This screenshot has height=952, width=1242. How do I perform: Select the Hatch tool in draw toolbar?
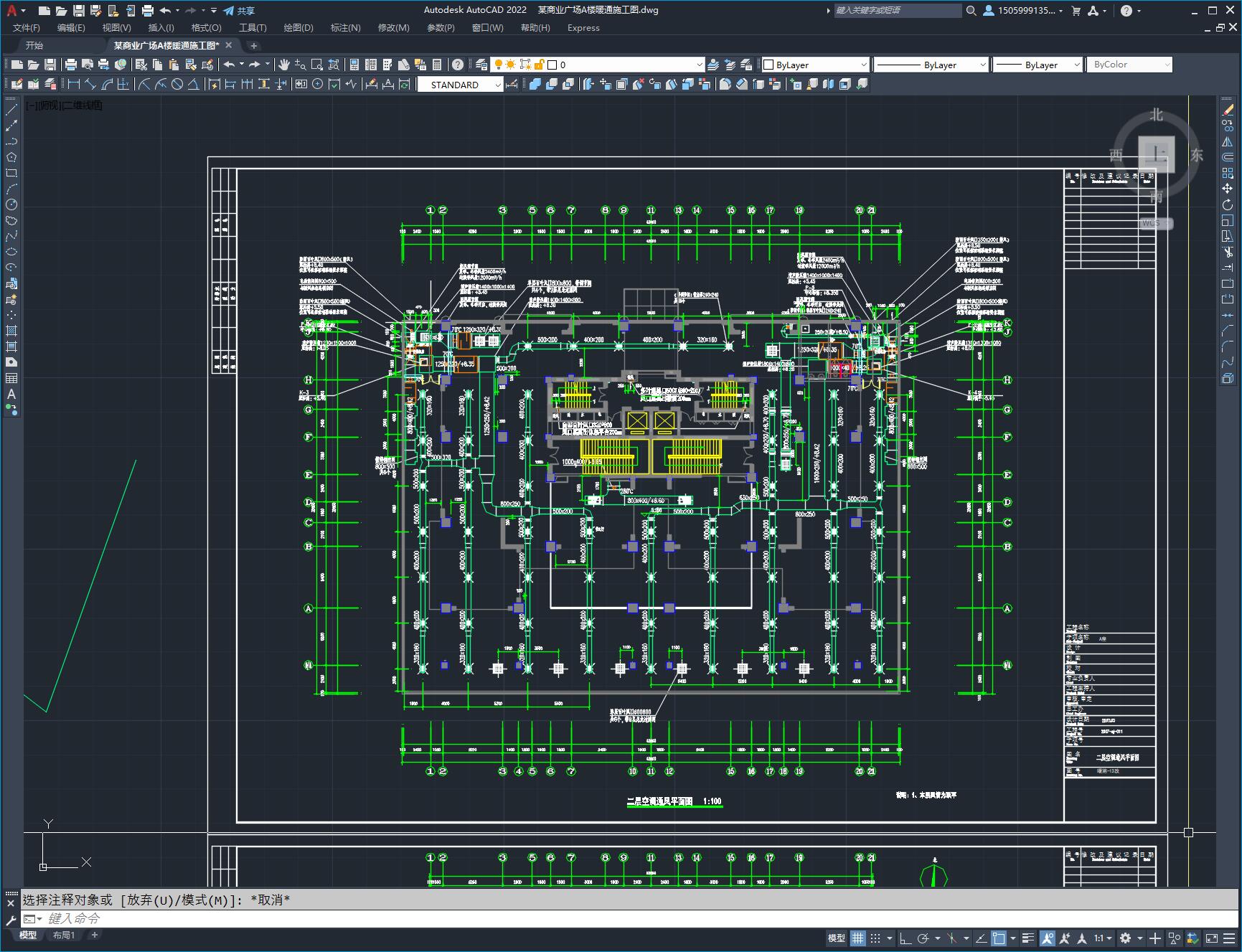11,331
